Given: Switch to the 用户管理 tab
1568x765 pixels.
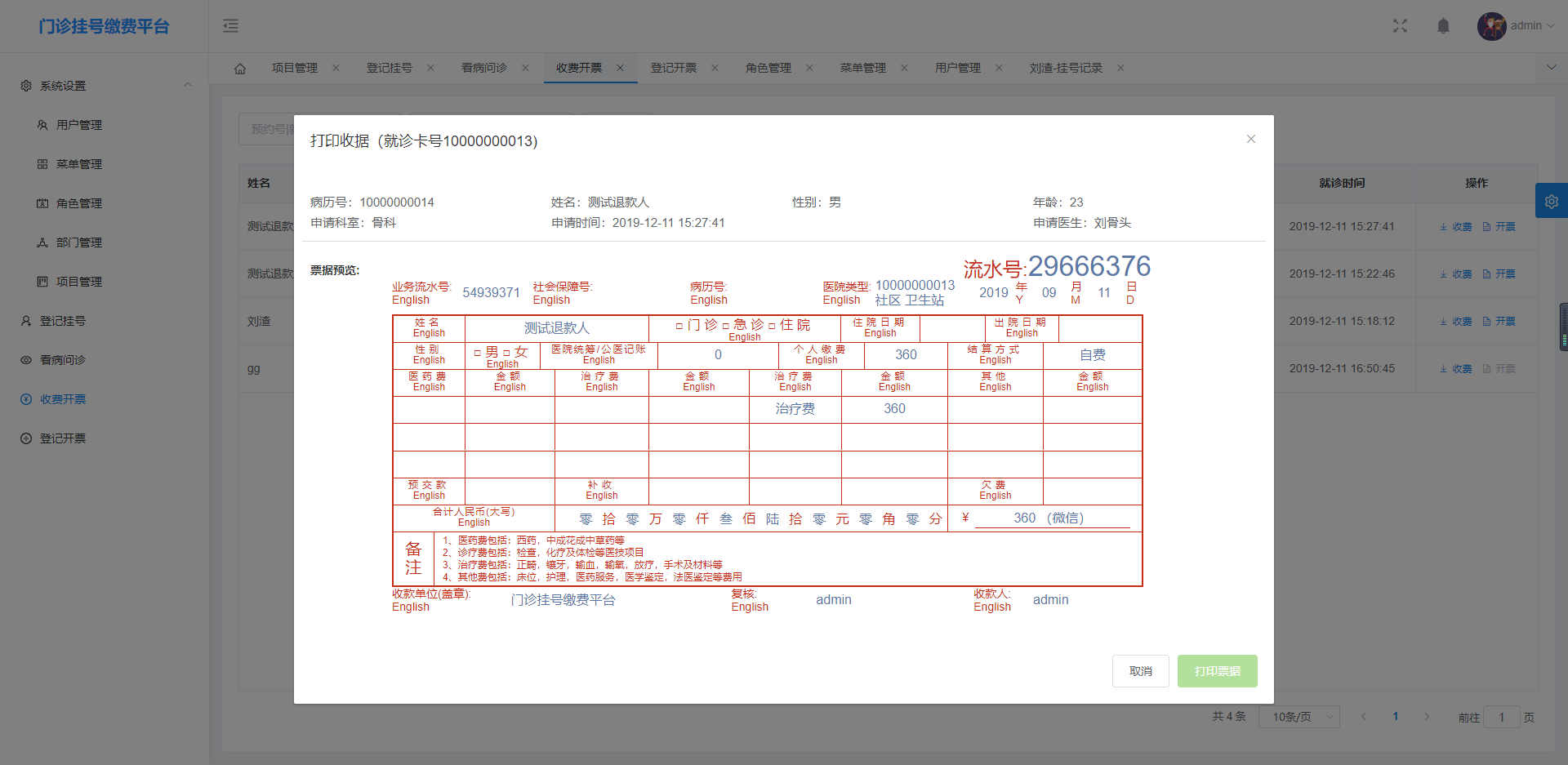Looking at the screenshot, I should point(958,68).
